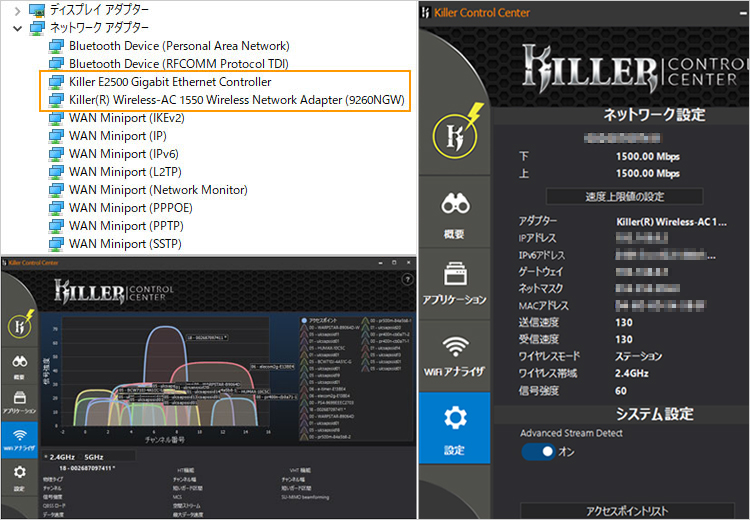Click the Killer Wireless-AC 1550 adapter icon
Viewport: 750px width, 520px height.
tap(56, 100)
